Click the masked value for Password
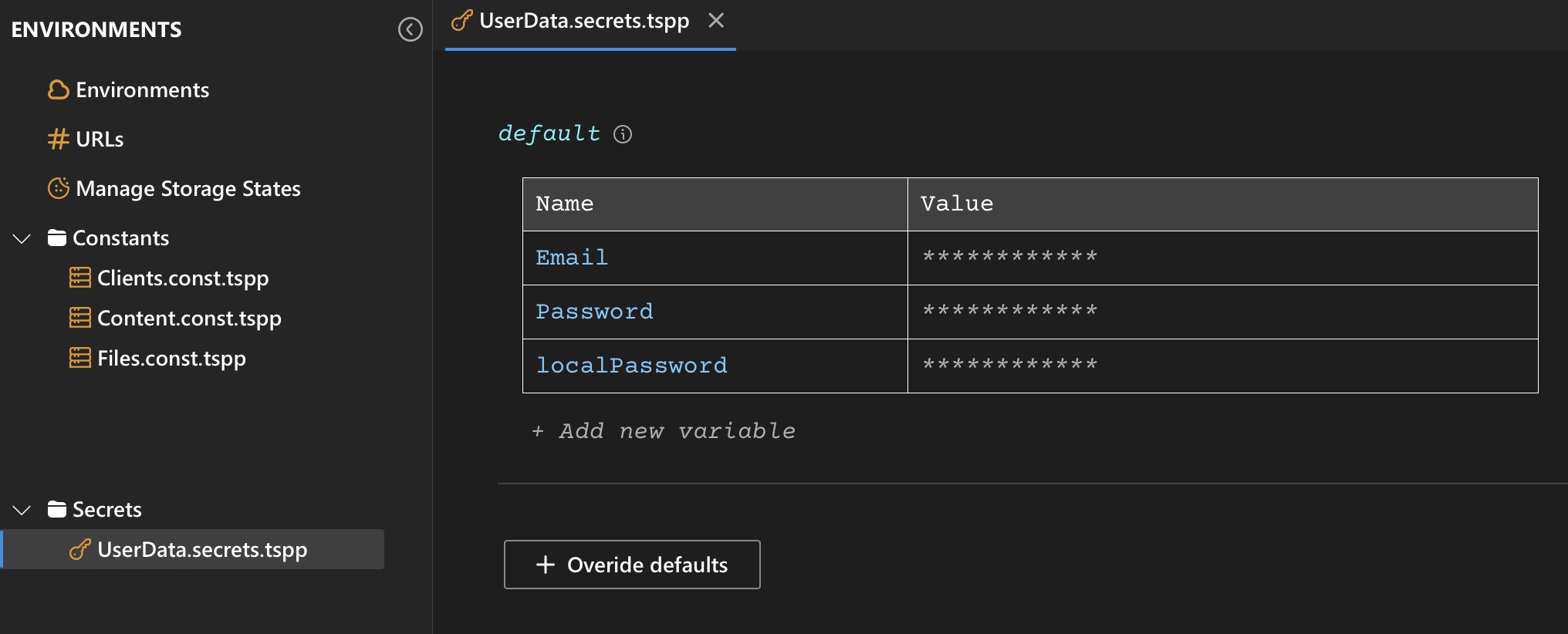 click(x=1010, y=311)
